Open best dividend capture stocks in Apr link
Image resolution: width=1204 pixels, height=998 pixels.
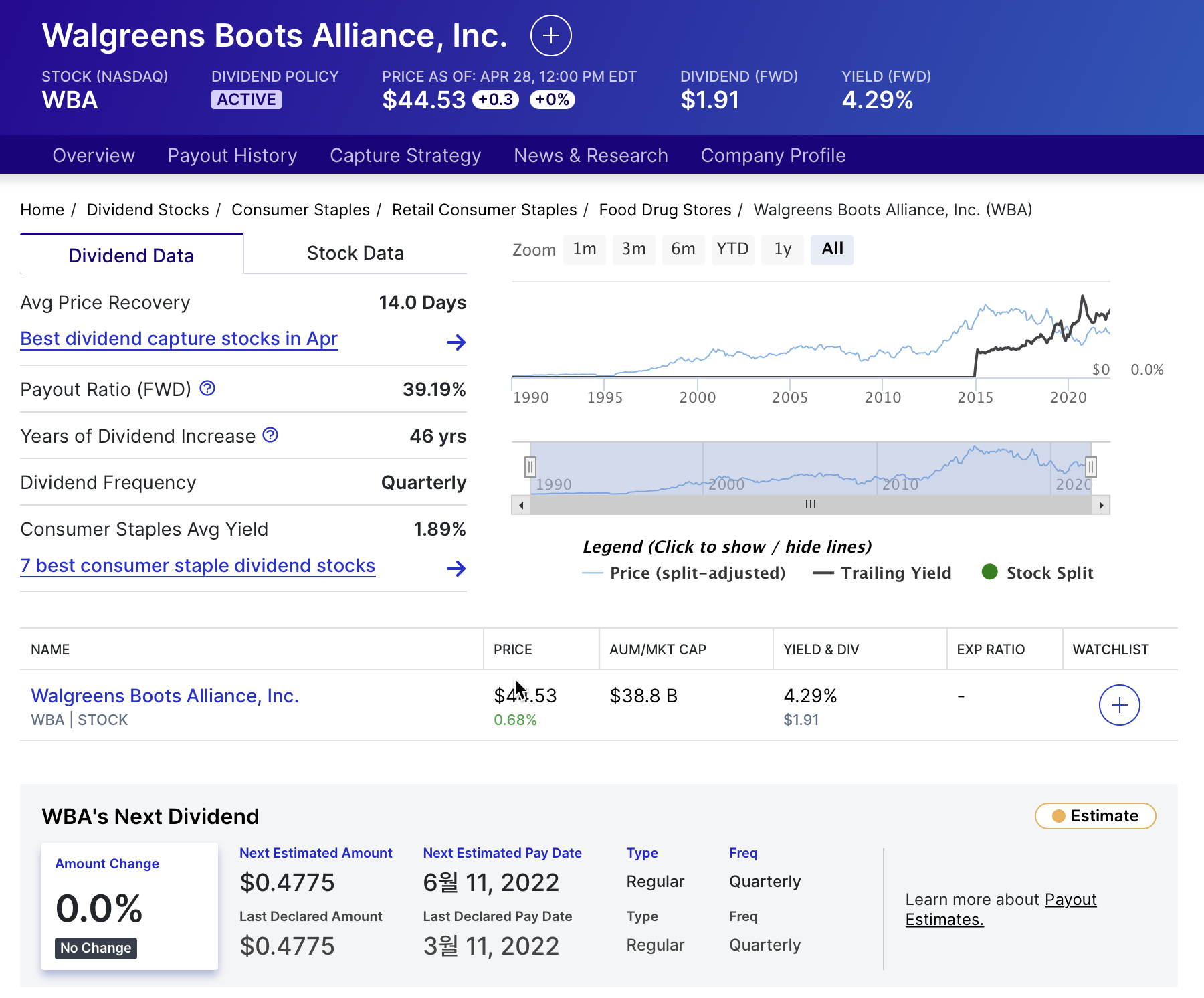(x=179, y=338)
